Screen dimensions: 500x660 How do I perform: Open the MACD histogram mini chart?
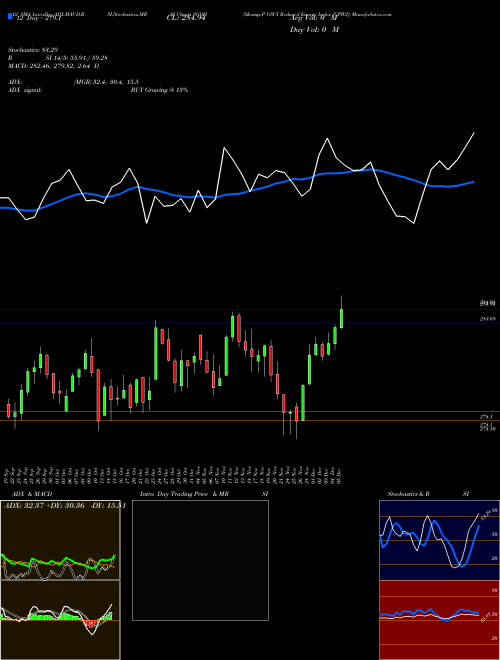pyautogui.click(x=60, y=620)
